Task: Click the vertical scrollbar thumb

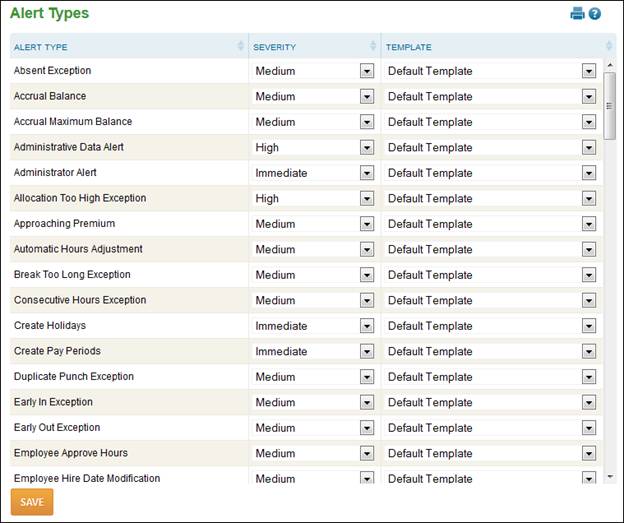Action: pos(609,106)
